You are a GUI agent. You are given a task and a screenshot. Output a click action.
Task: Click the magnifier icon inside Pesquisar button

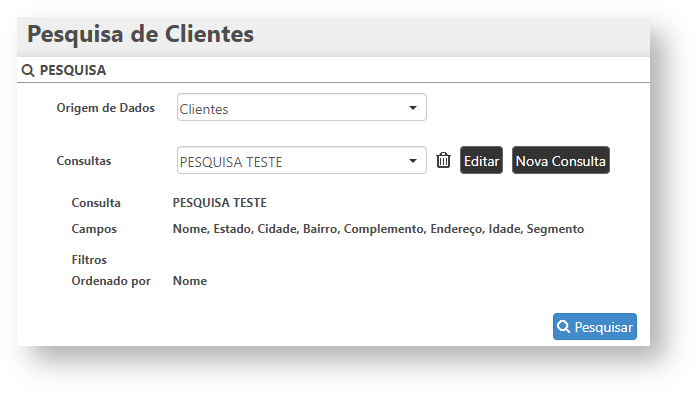pyautogui.click(x=563, y=326)
